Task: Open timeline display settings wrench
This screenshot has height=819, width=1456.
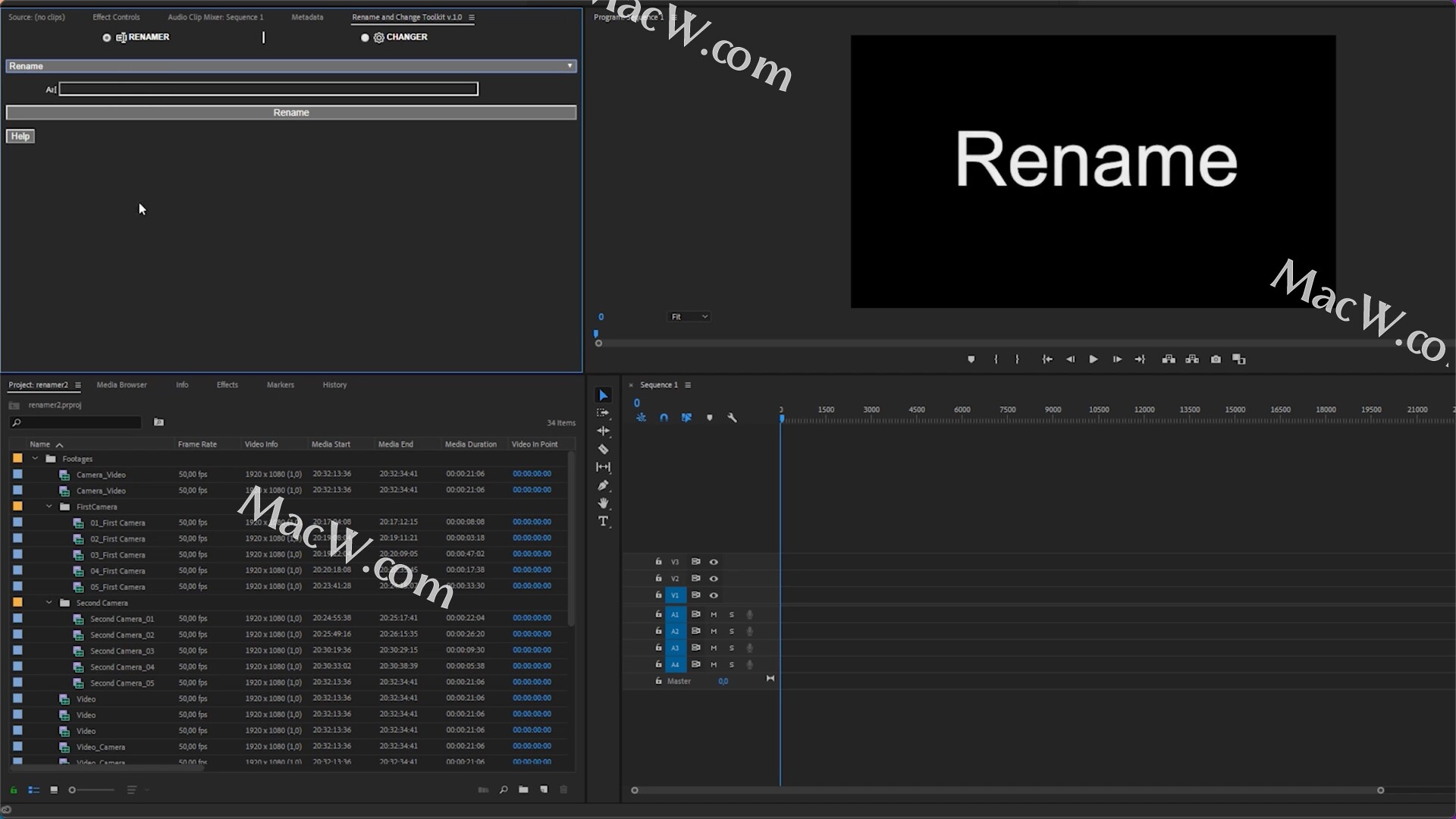Action: (732, 418)
